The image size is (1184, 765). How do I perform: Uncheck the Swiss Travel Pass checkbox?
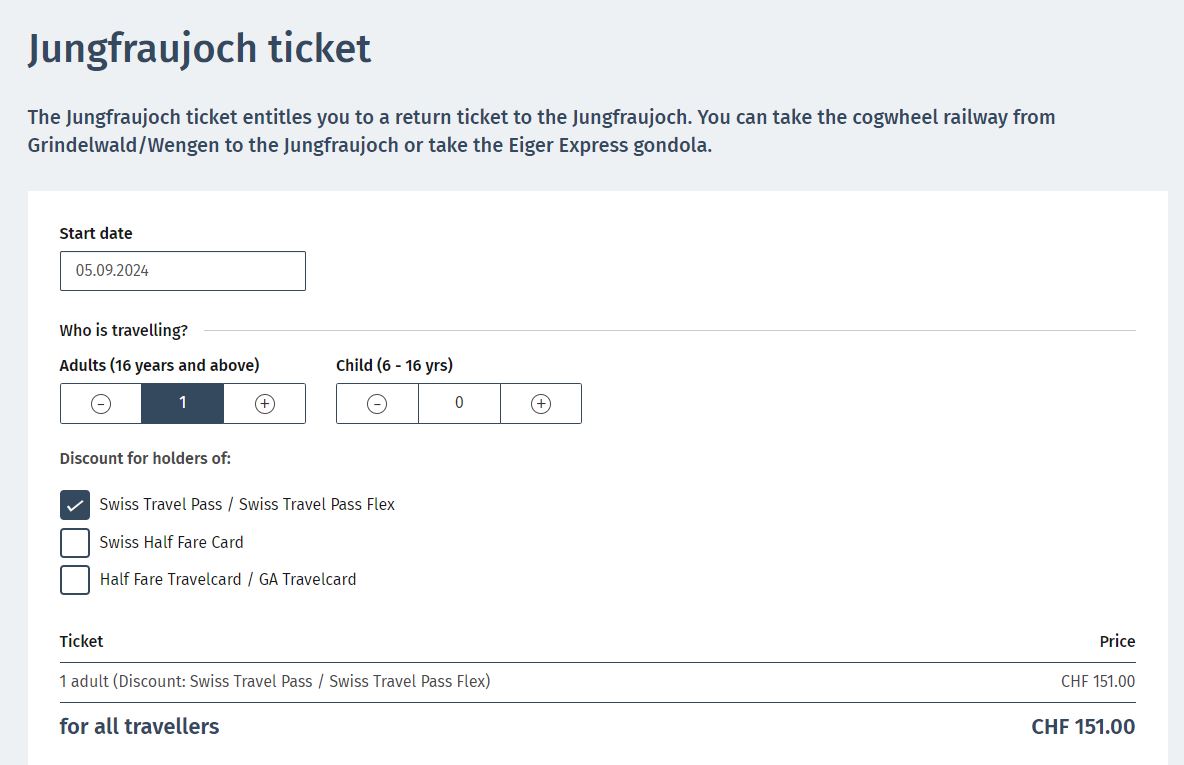pyautogui.click(x=75, y=505)
